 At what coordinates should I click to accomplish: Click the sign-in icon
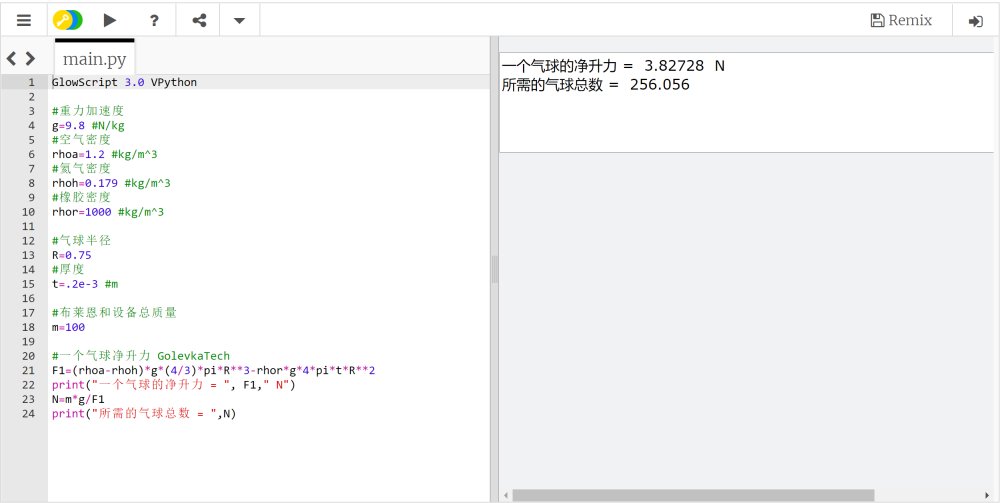975,21
